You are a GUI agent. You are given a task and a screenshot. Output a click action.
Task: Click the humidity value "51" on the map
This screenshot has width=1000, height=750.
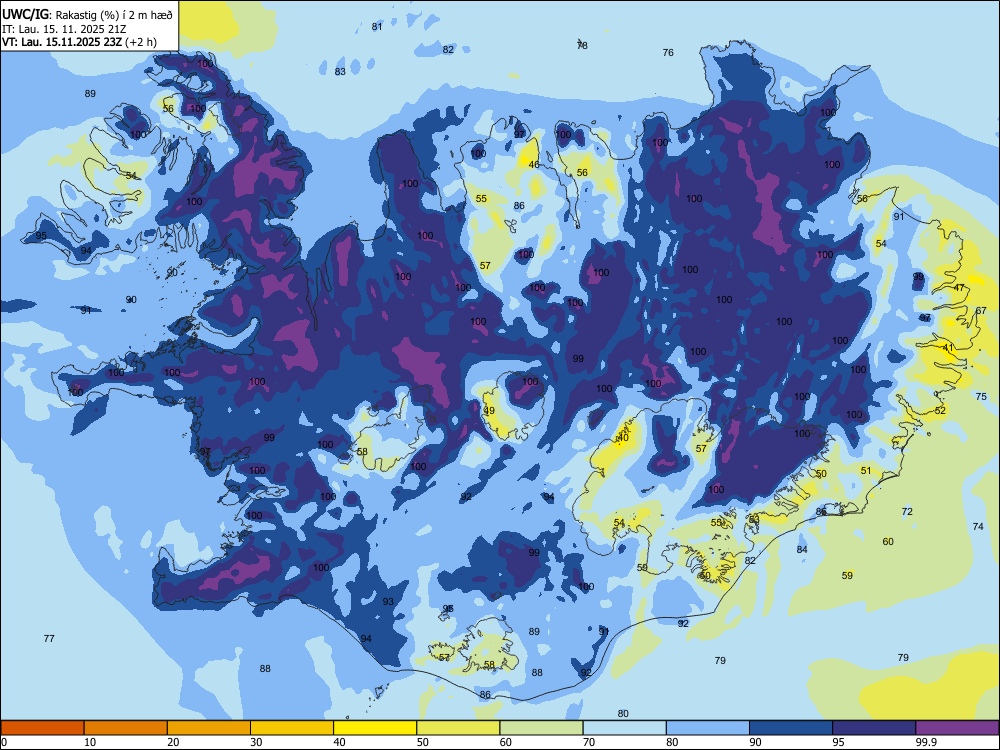coord(866,471)
